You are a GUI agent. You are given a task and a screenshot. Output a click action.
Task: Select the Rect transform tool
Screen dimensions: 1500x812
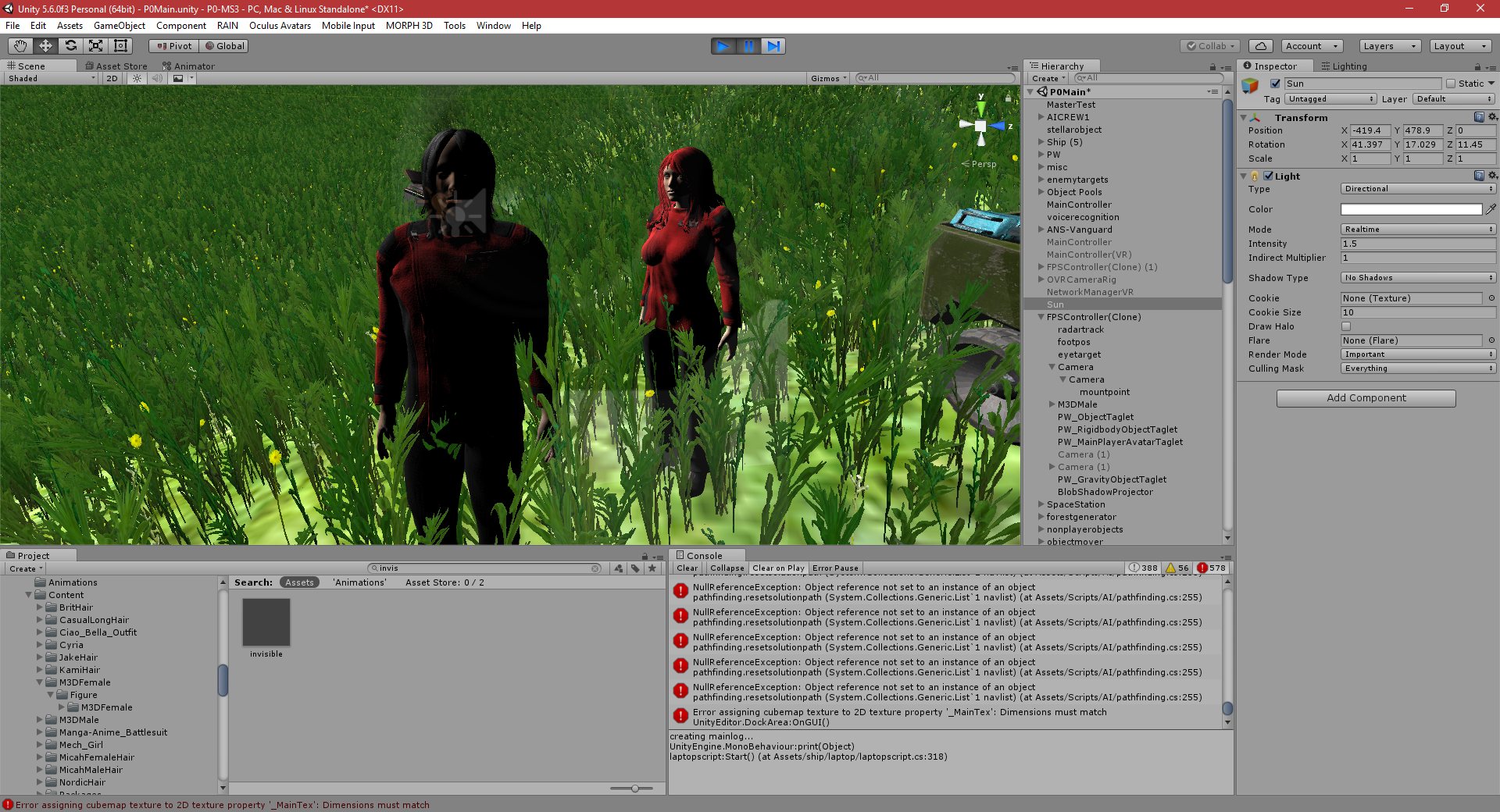click(120, 46)
